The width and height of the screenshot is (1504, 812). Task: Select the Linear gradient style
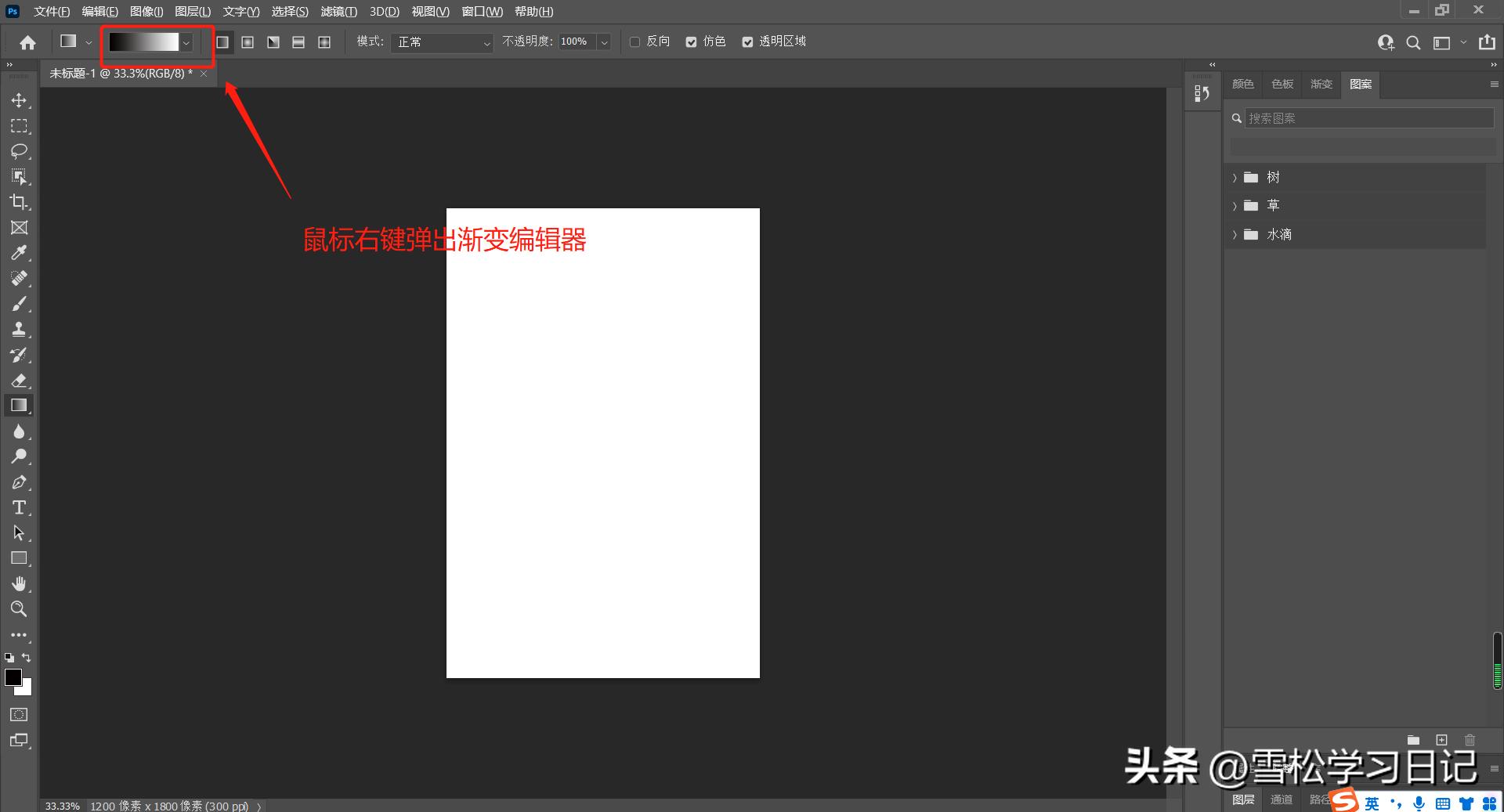pos(222,42)
